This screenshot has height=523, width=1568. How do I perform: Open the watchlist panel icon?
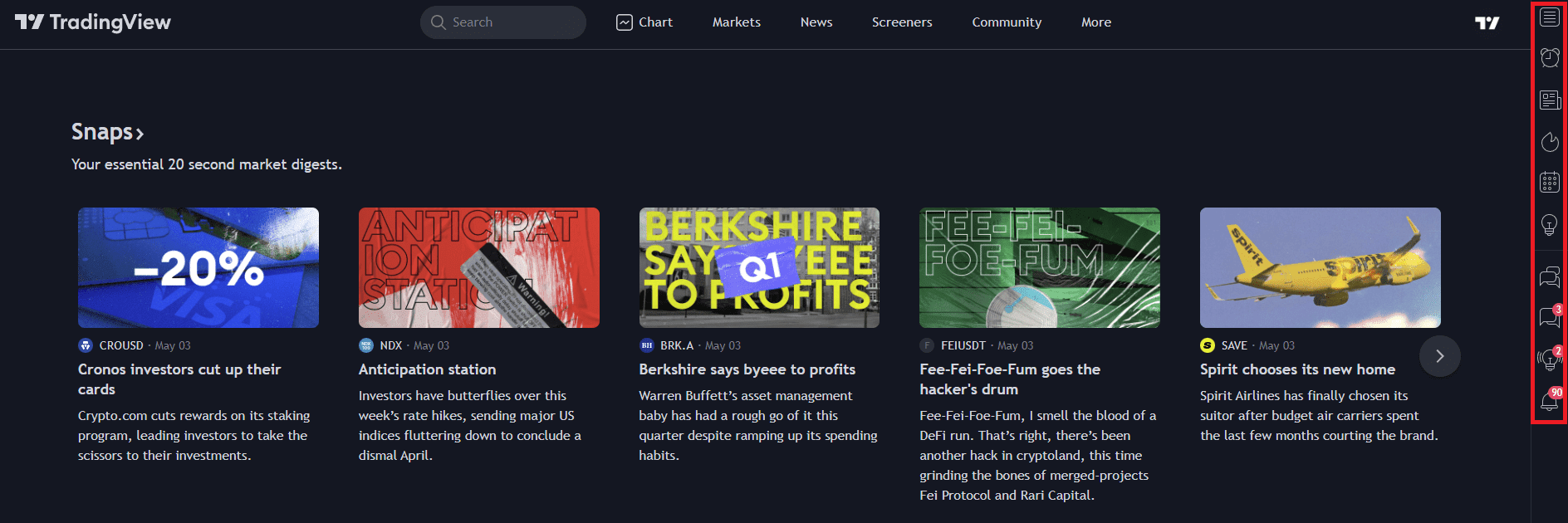tap(1550, 17)
